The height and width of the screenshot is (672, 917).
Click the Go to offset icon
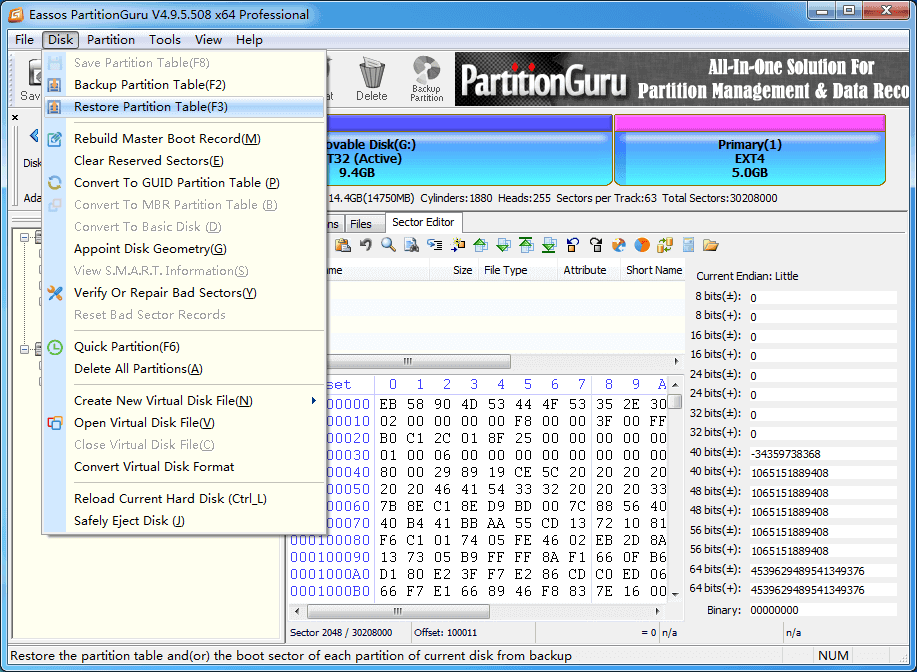pos(435,245)
